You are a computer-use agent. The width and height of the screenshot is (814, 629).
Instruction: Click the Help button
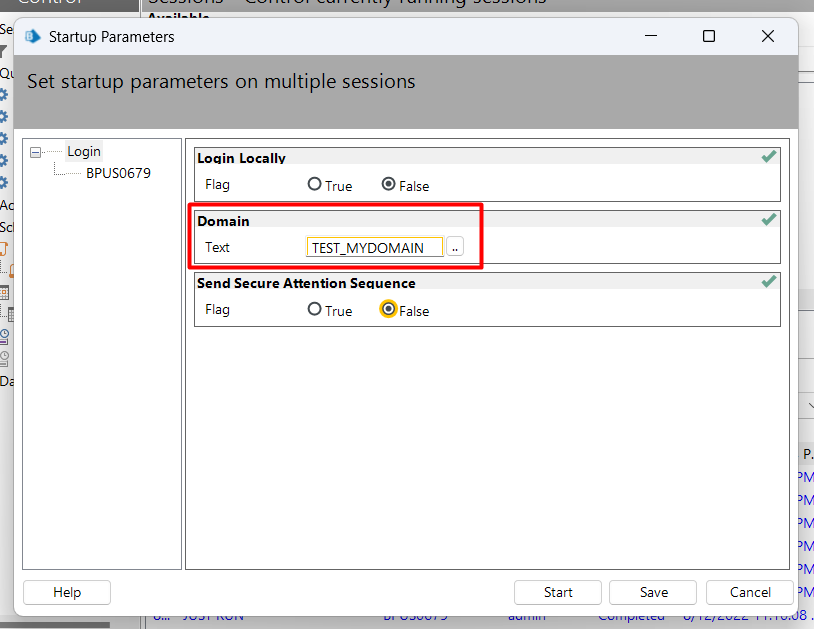[67, 592]
